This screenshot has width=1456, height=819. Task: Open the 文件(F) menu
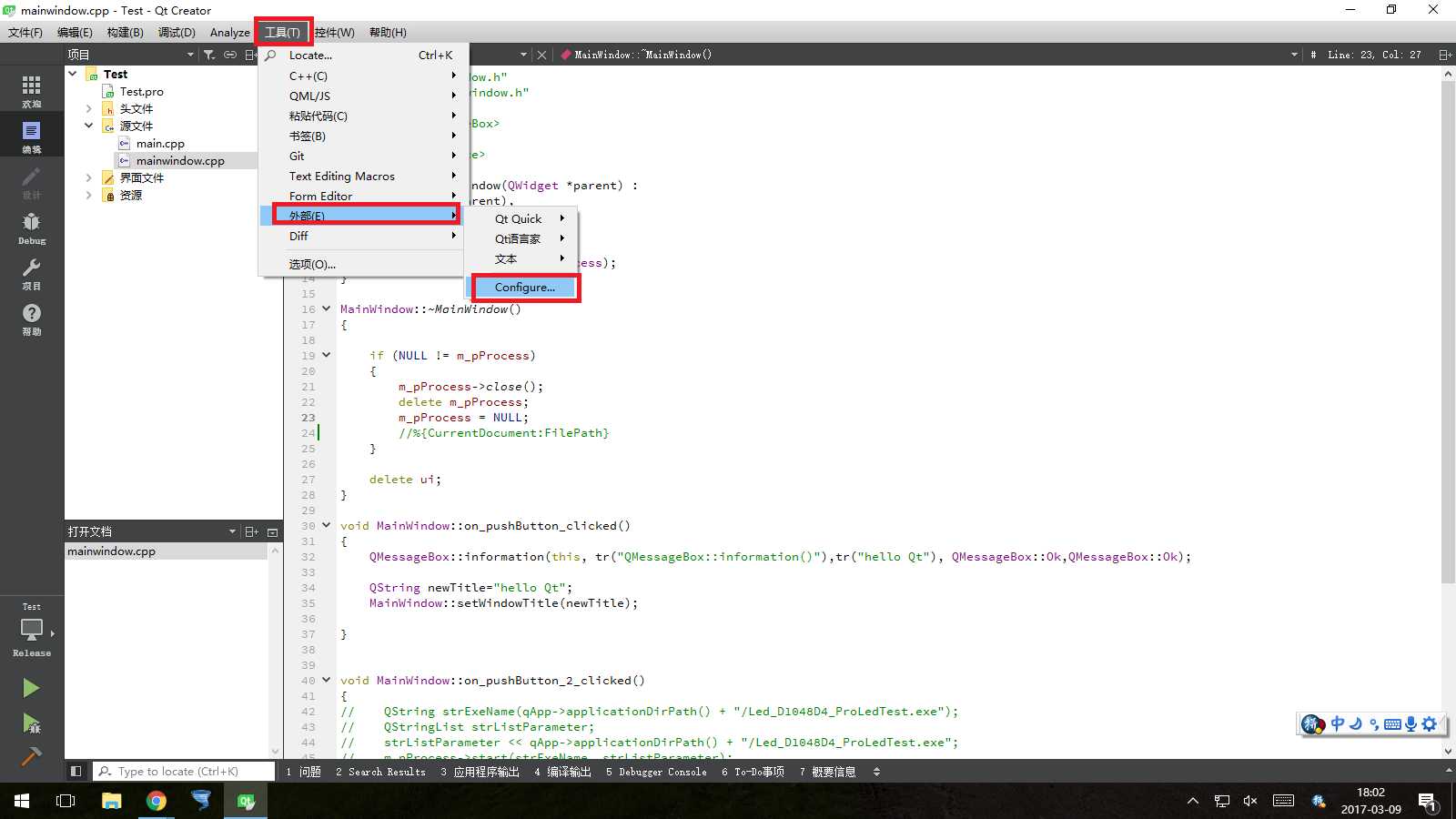(25, 32)
